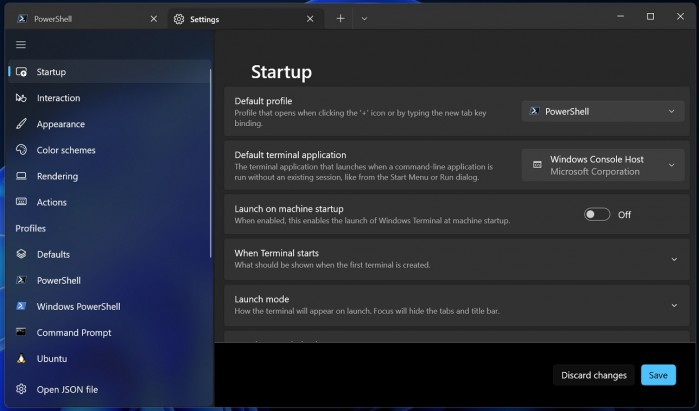Add a new tab with plus button
The width and height of the screenshot is (700, 411).
pyautogui.click(x=340, y=18)
